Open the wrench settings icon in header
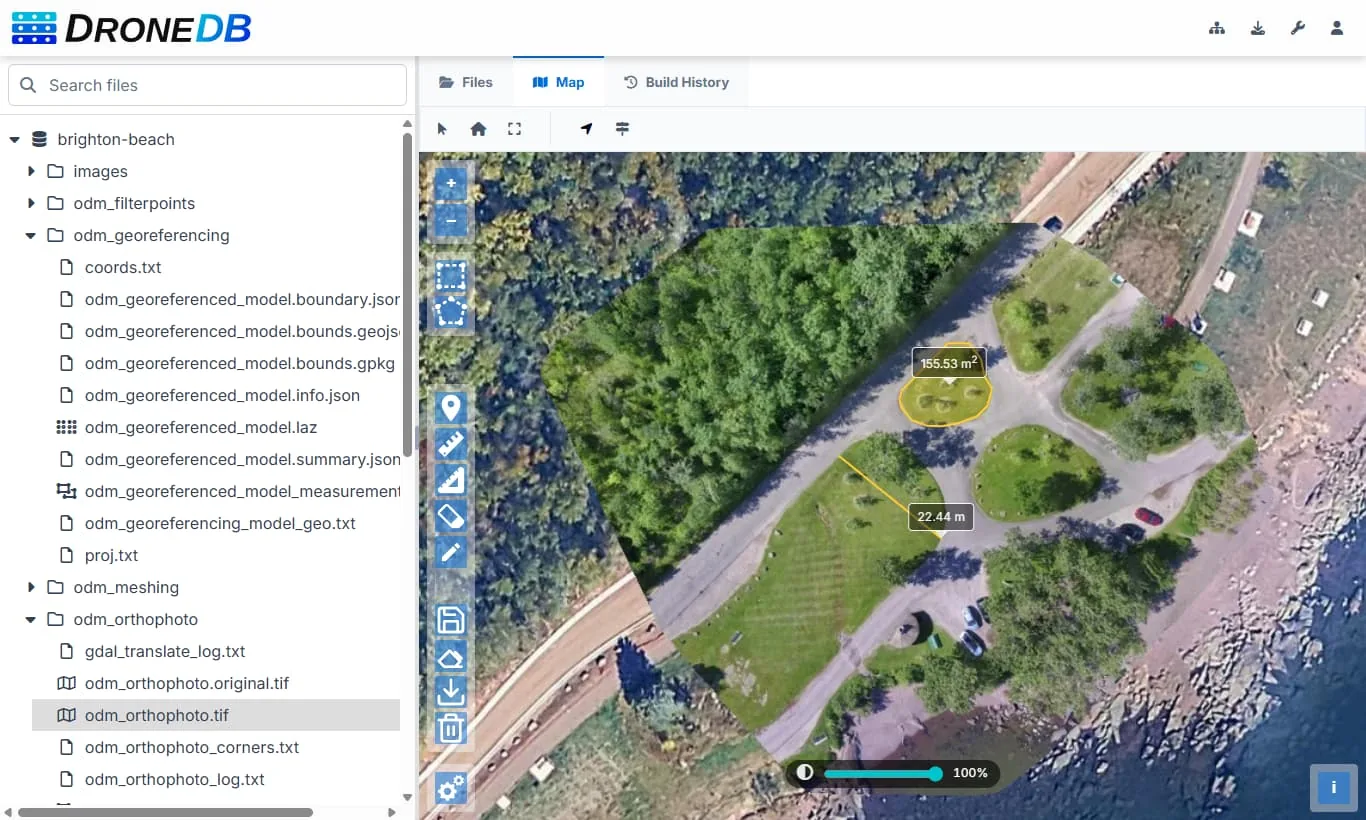Image resolution: width=1366 pixels, height=820 pixels. pos(1298,28)
